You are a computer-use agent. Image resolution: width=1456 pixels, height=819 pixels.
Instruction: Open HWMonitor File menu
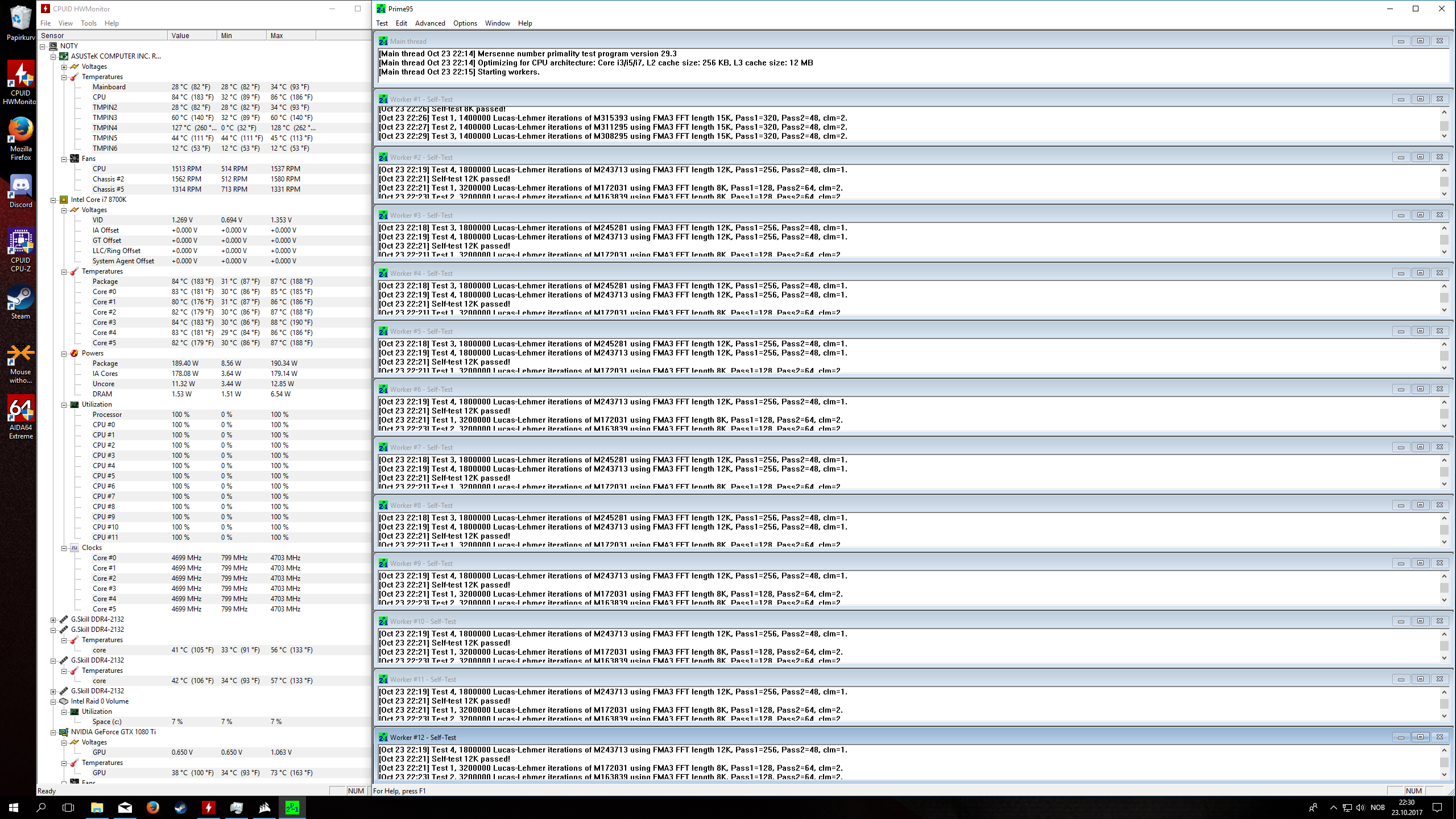pos(45,23)
